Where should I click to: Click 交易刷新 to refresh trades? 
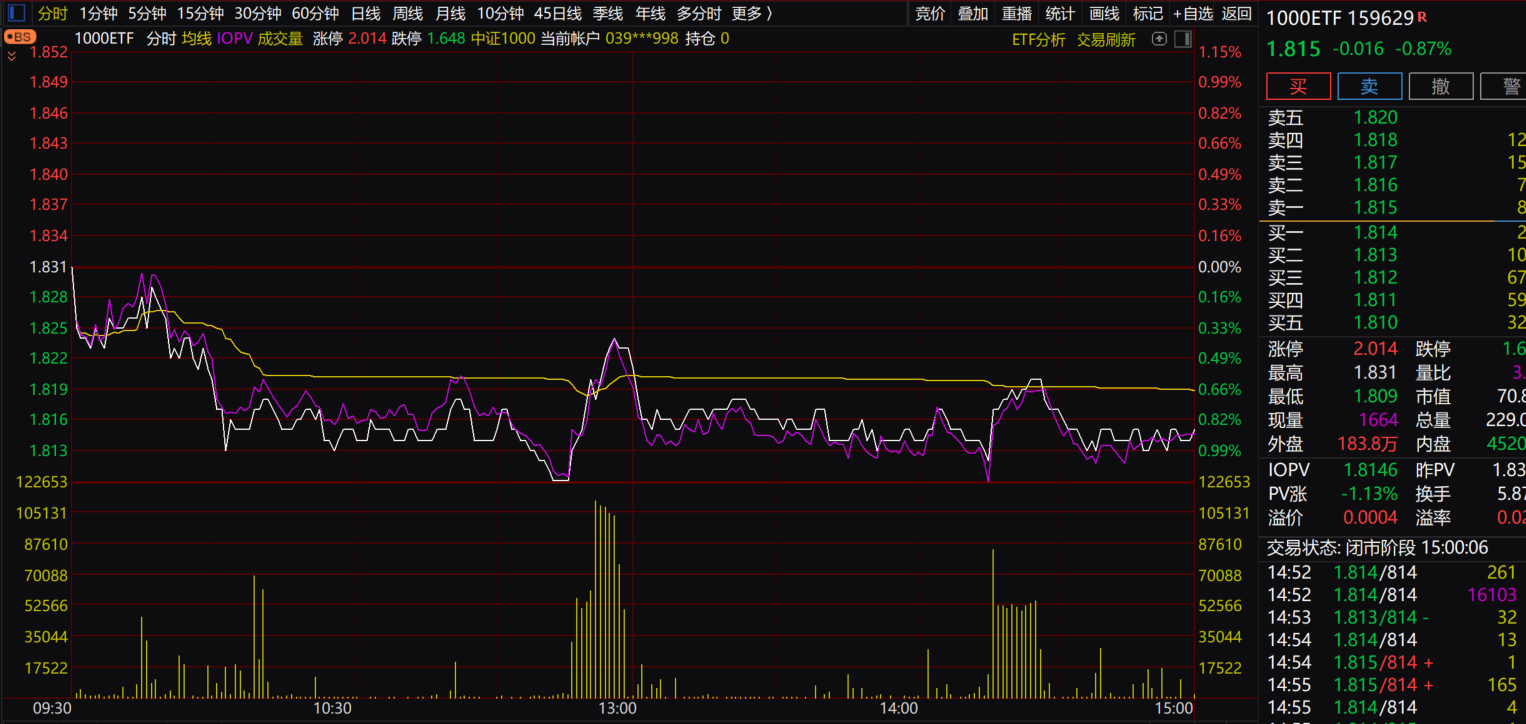pos(1105,39)
